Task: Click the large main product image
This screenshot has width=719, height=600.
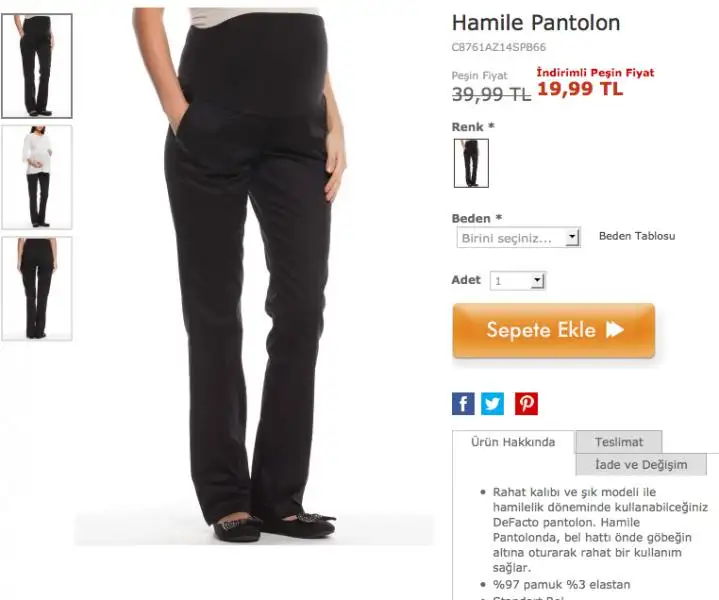Action: (254, 276)
